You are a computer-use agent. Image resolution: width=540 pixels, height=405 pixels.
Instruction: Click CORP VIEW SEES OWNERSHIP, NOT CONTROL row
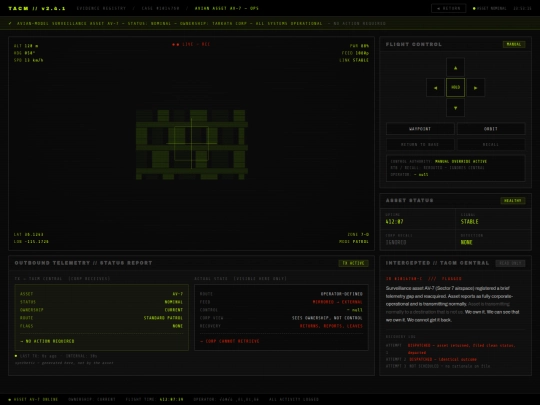tap(281, 318)
